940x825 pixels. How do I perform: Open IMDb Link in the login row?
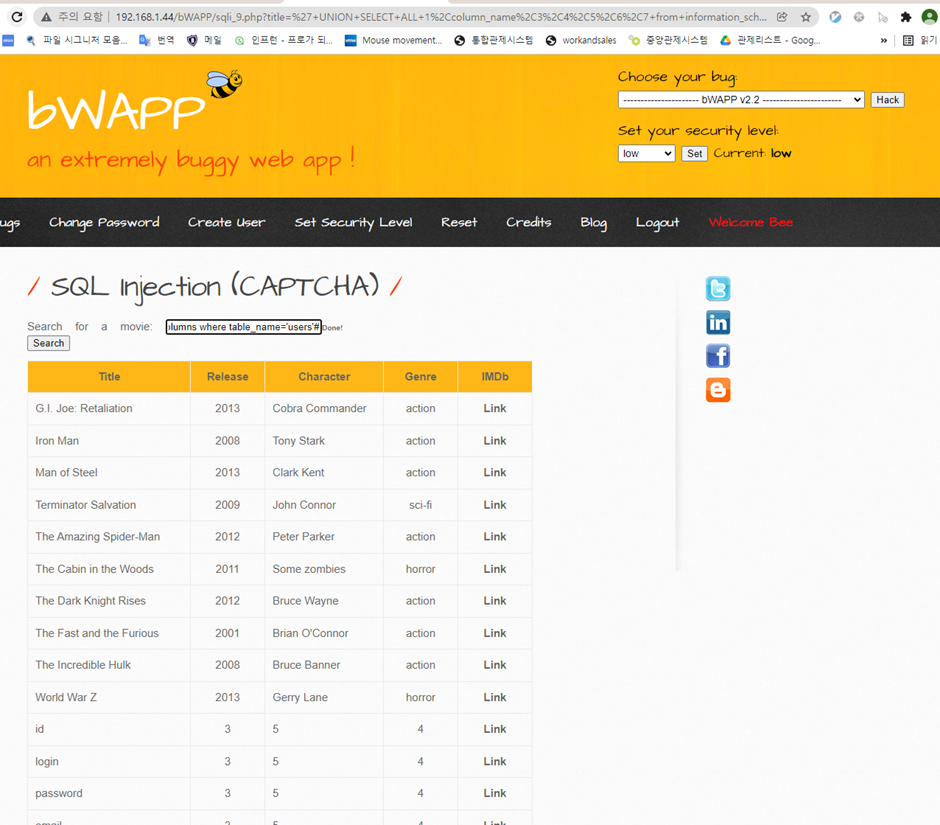pos(495,761)
